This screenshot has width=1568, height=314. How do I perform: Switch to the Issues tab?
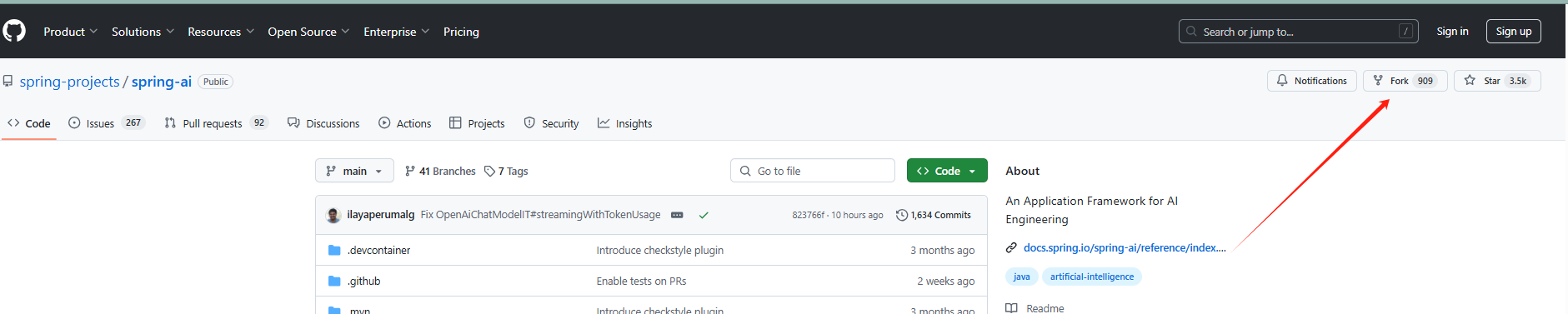click(x=107, y=123)
